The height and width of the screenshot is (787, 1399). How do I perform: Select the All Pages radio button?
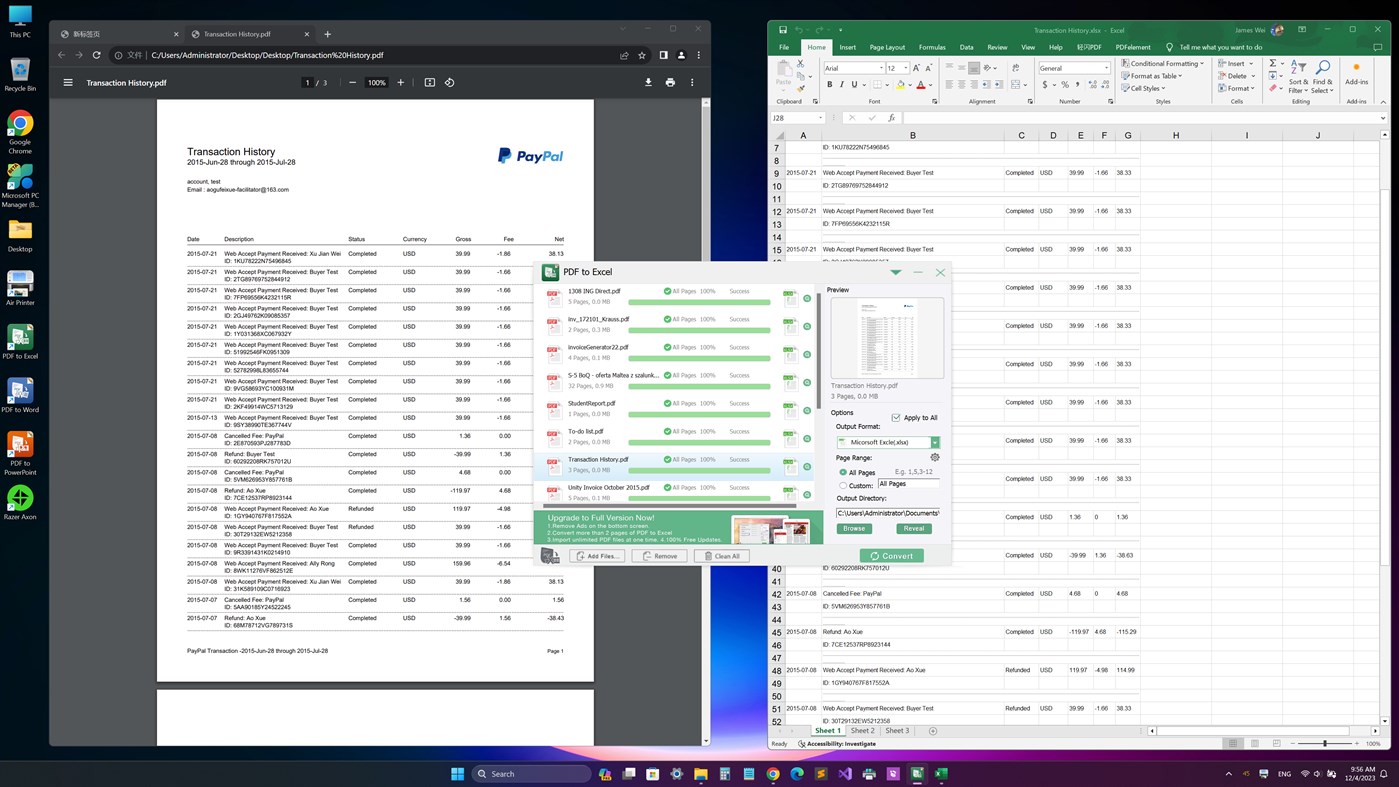(x=843, y=472)
